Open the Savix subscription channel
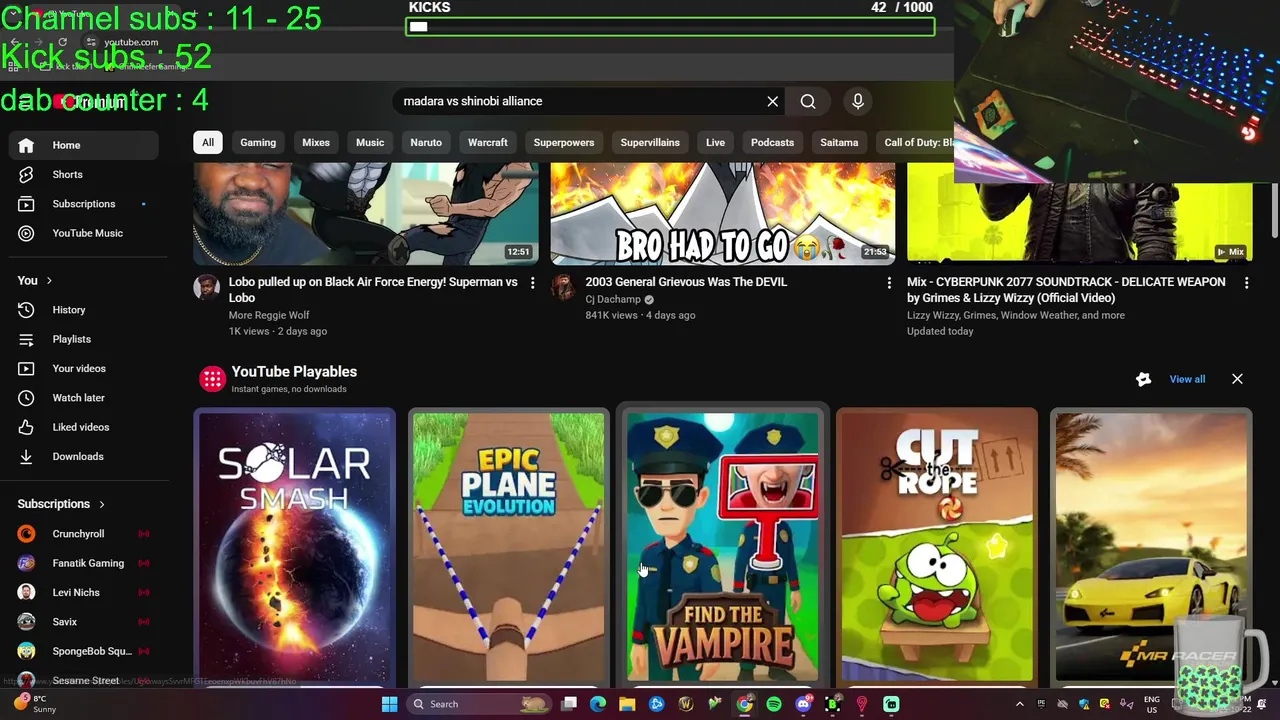The height and width of the screenshot is (720, 1280). coord(84,622)
